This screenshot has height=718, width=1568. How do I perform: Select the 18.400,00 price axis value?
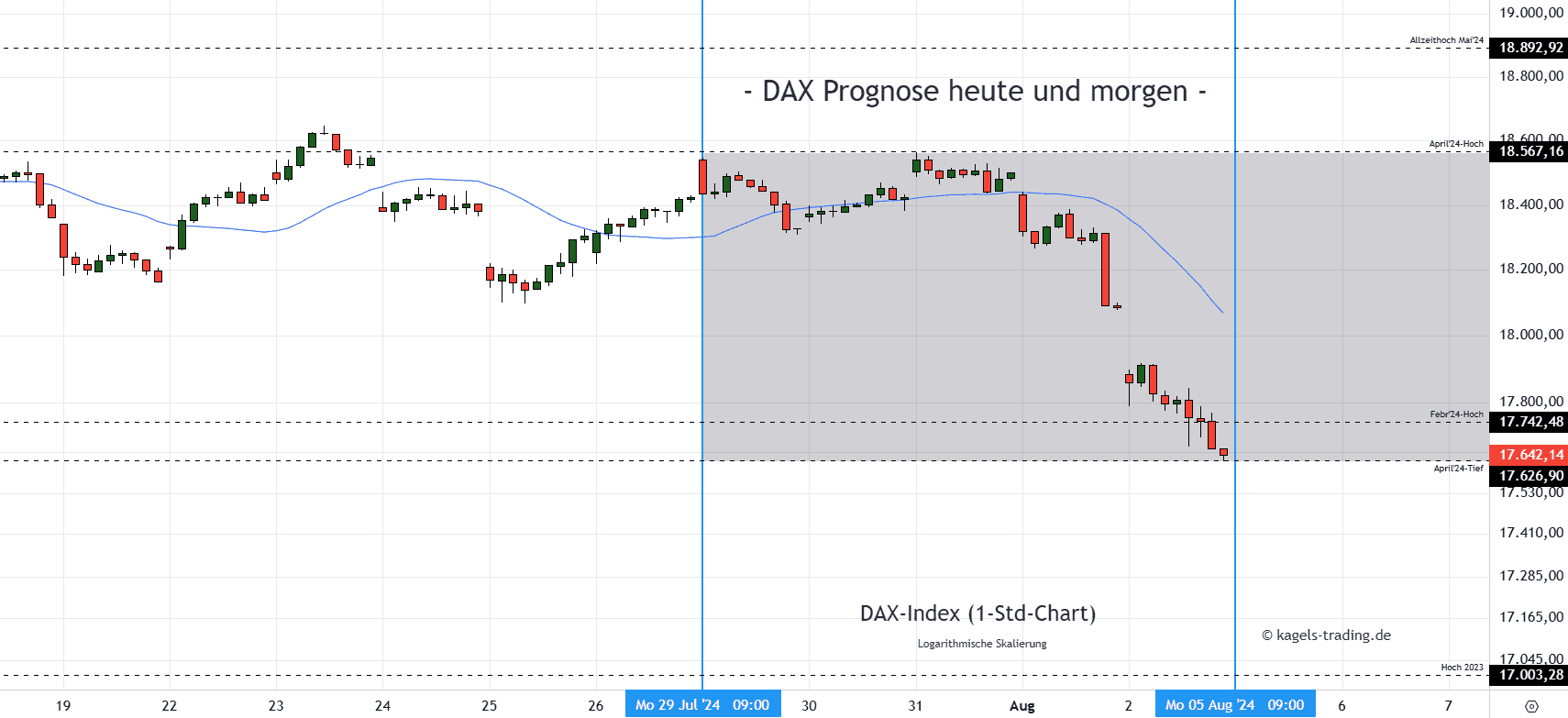[1531, 204]
